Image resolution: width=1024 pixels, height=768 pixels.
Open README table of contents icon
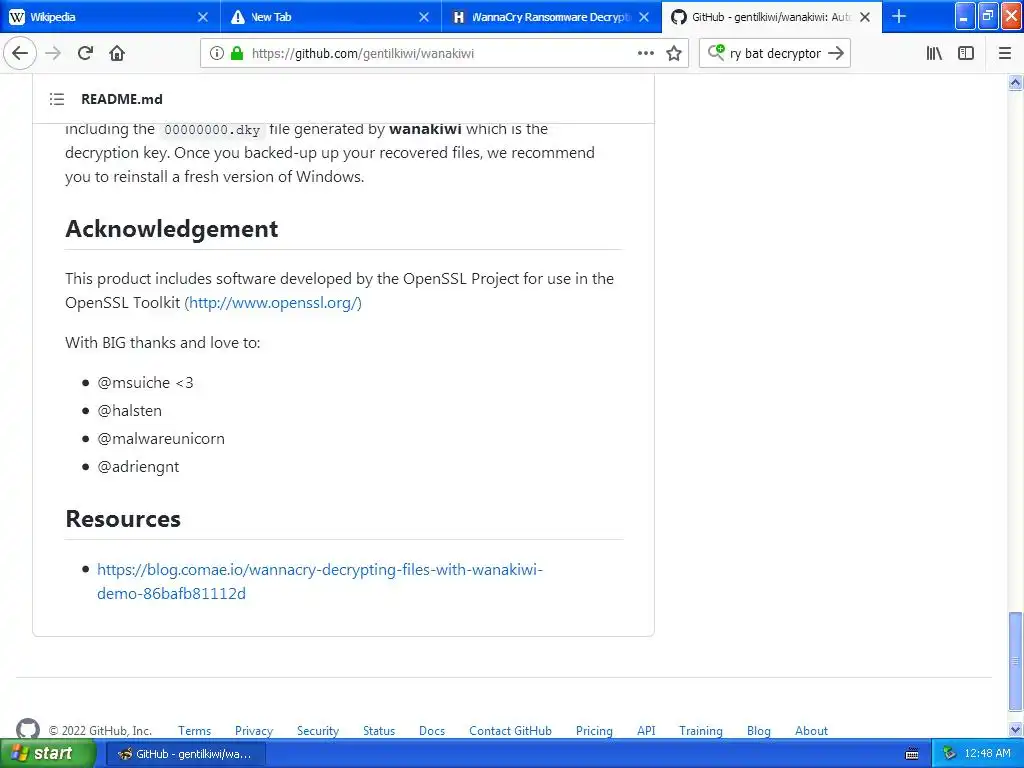tap(57, 99)
